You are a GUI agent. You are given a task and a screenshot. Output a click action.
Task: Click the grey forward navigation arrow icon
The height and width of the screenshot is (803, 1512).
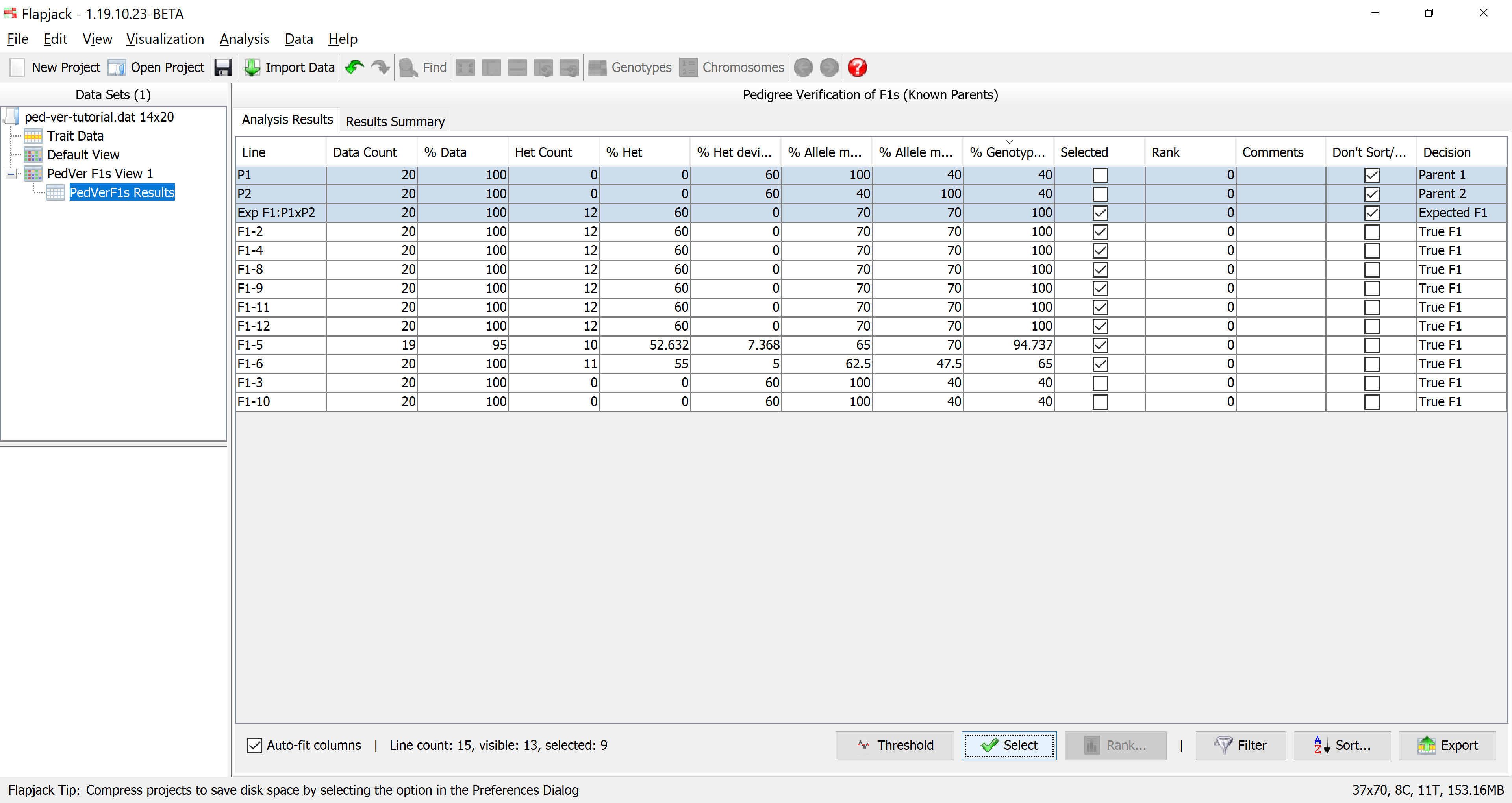[x=829, y=67]
